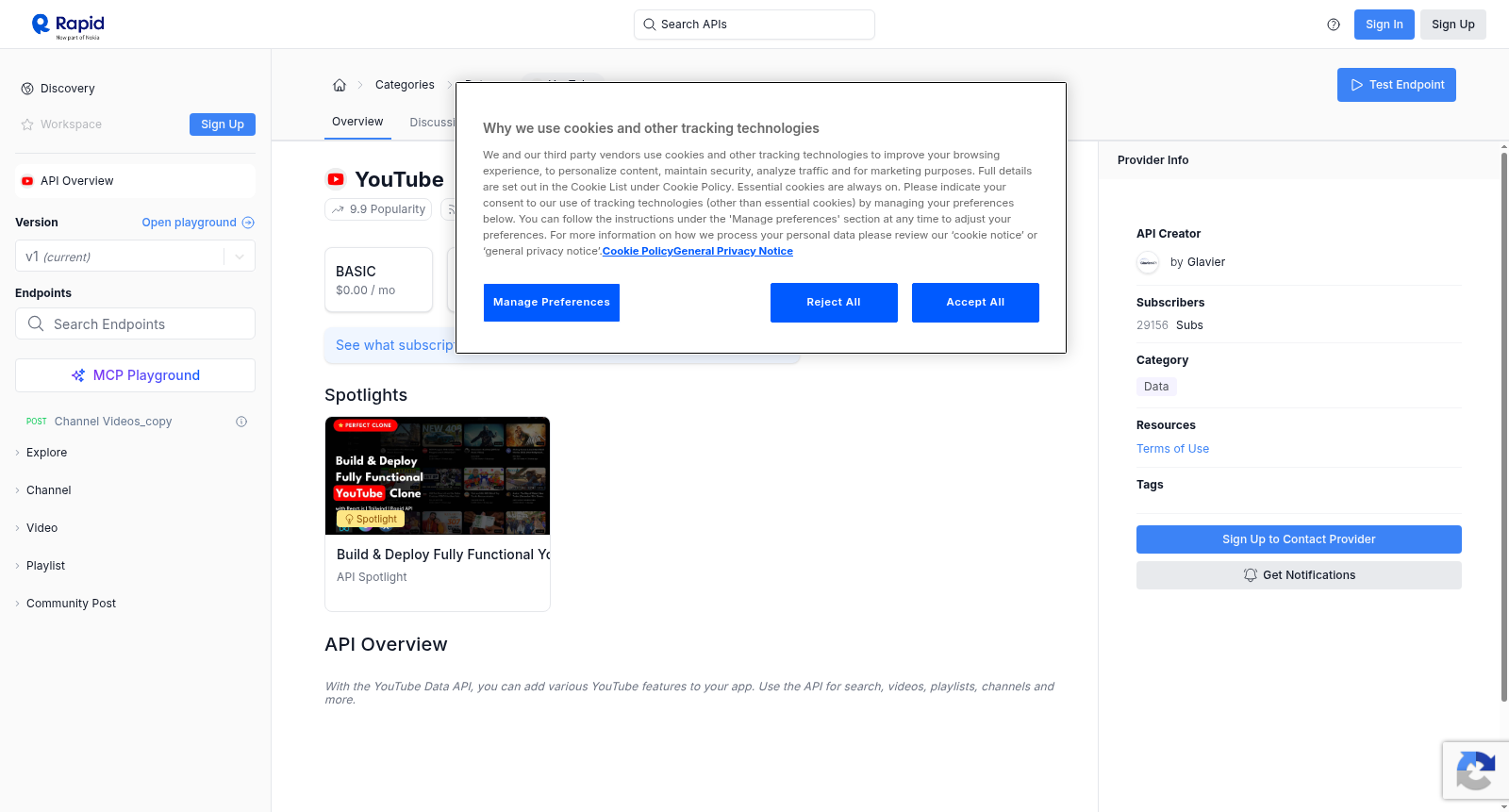
Task: Click Manage Preferences button
Action: 552,303
